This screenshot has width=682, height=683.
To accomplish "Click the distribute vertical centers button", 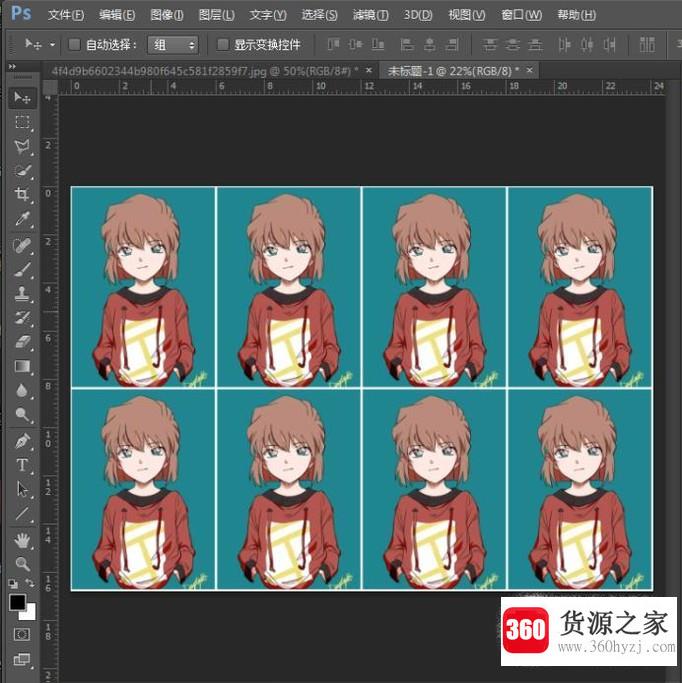I will pyautogui.click(x=513, y=44).
